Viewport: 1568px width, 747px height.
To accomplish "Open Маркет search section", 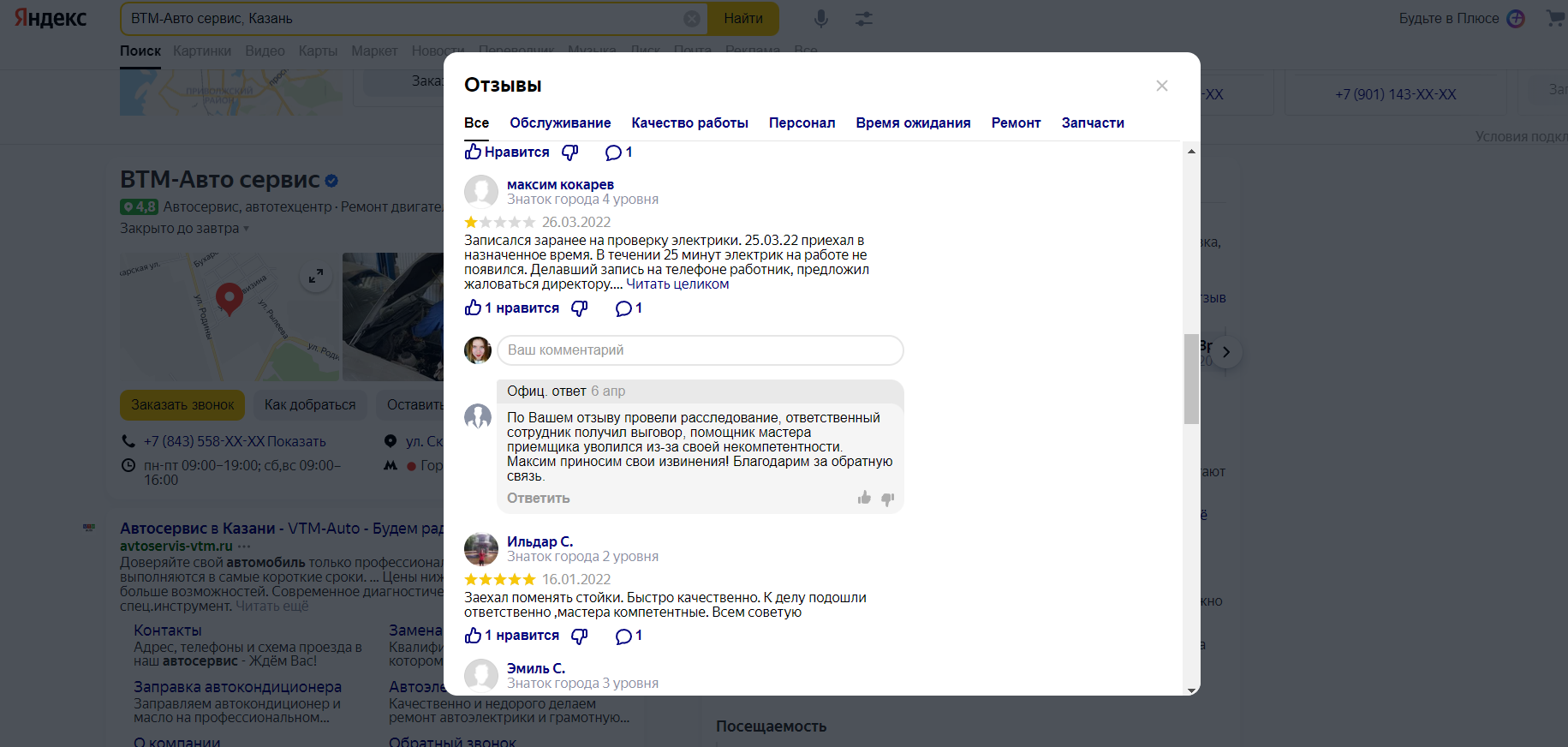I will click(x=374, y=51).
